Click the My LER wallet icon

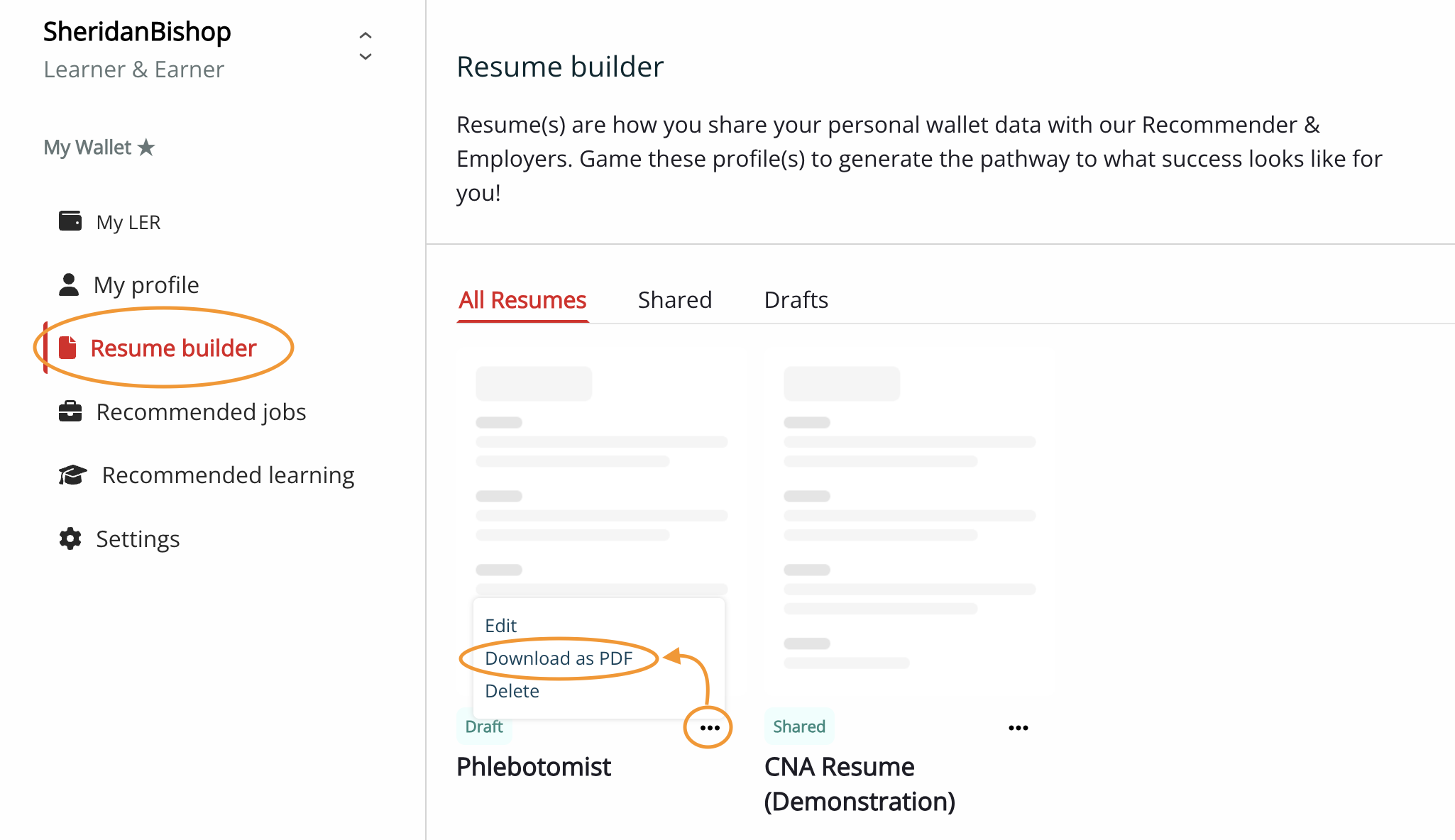(70, 221)
